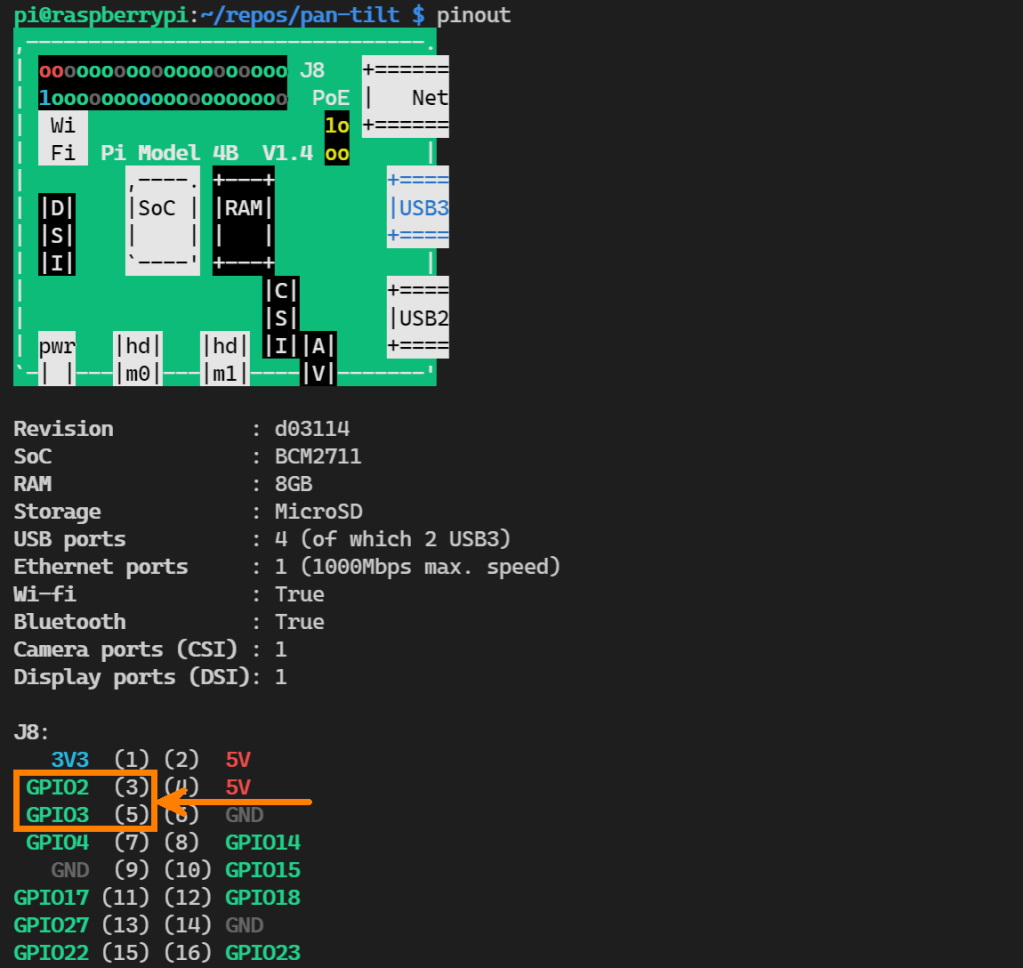Image resolution: width=1023 pixels, height=968 pixels.
Task: Click the orange arrow pointing at pins
Action: pos(240,801)
